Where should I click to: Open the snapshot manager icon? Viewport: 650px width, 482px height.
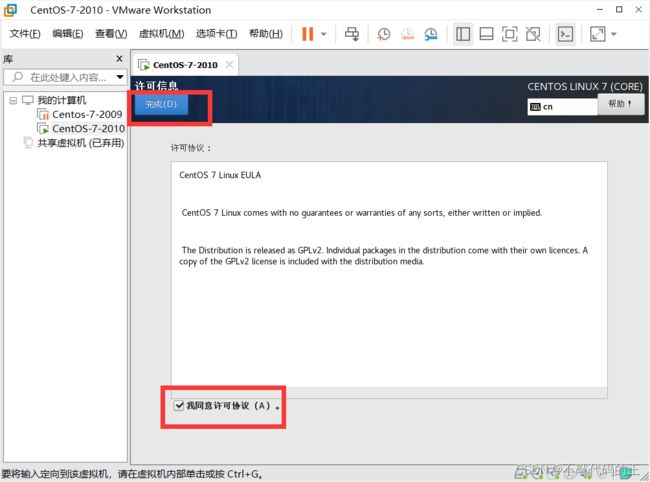tap(431, 34)
